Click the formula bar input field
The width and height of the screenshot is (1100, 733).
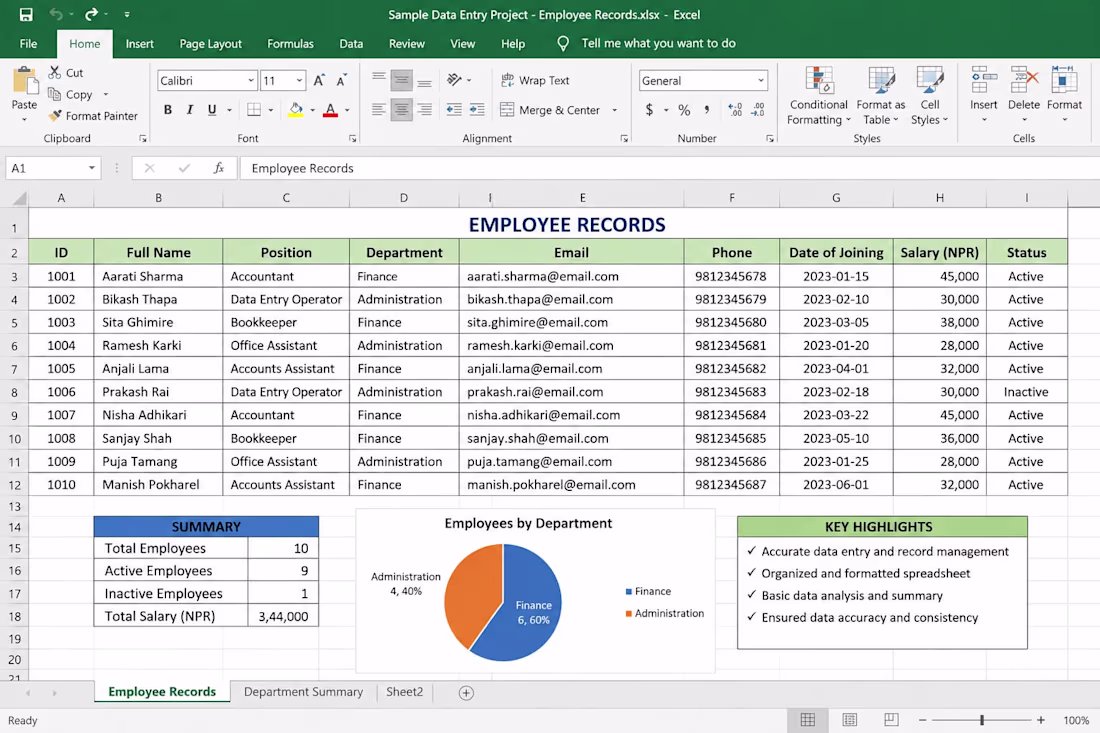click(x=670, y=168)
